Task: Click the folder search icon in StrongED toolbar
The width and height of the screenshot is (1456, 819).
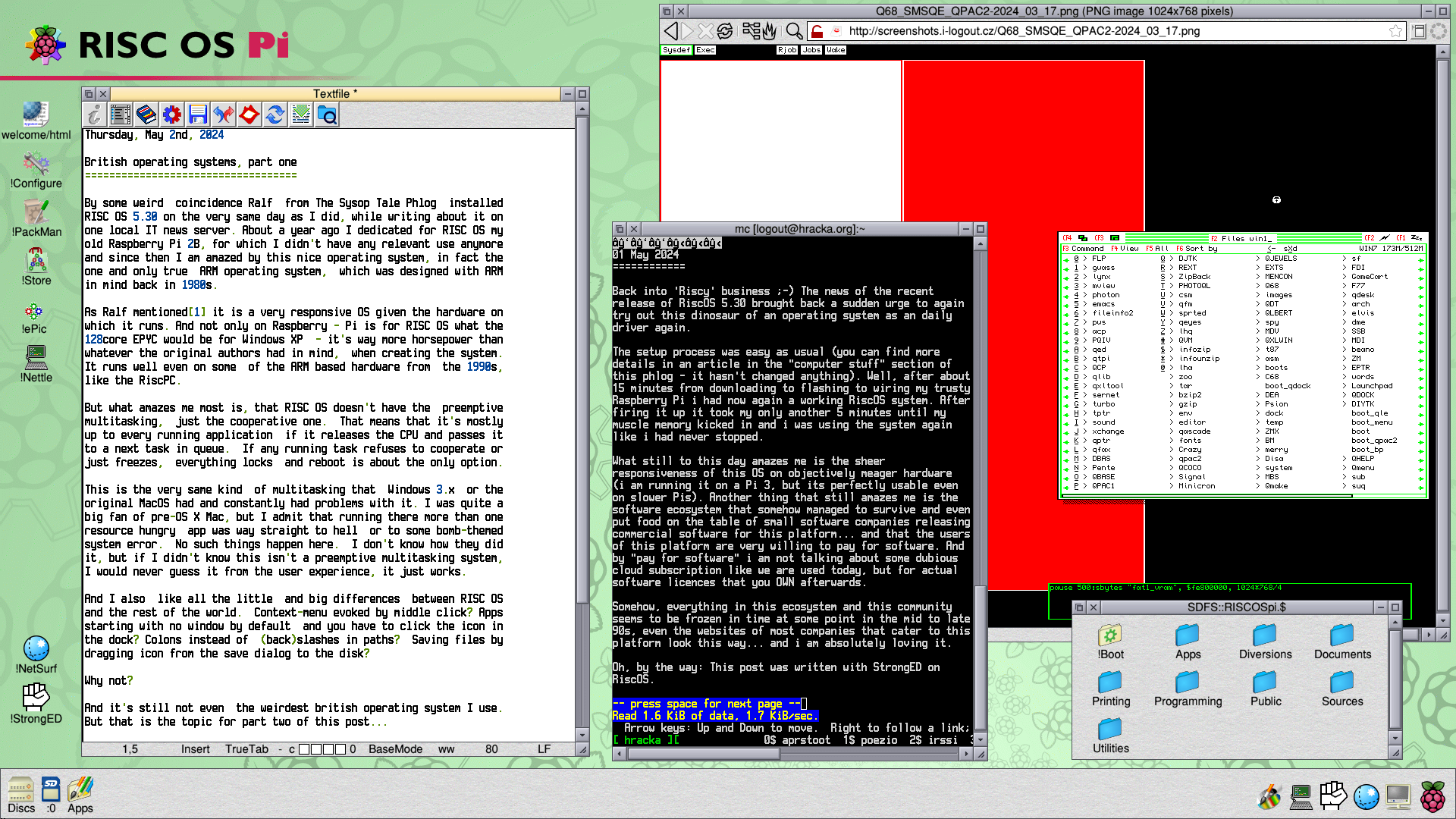Action: (x=327, y=115)
